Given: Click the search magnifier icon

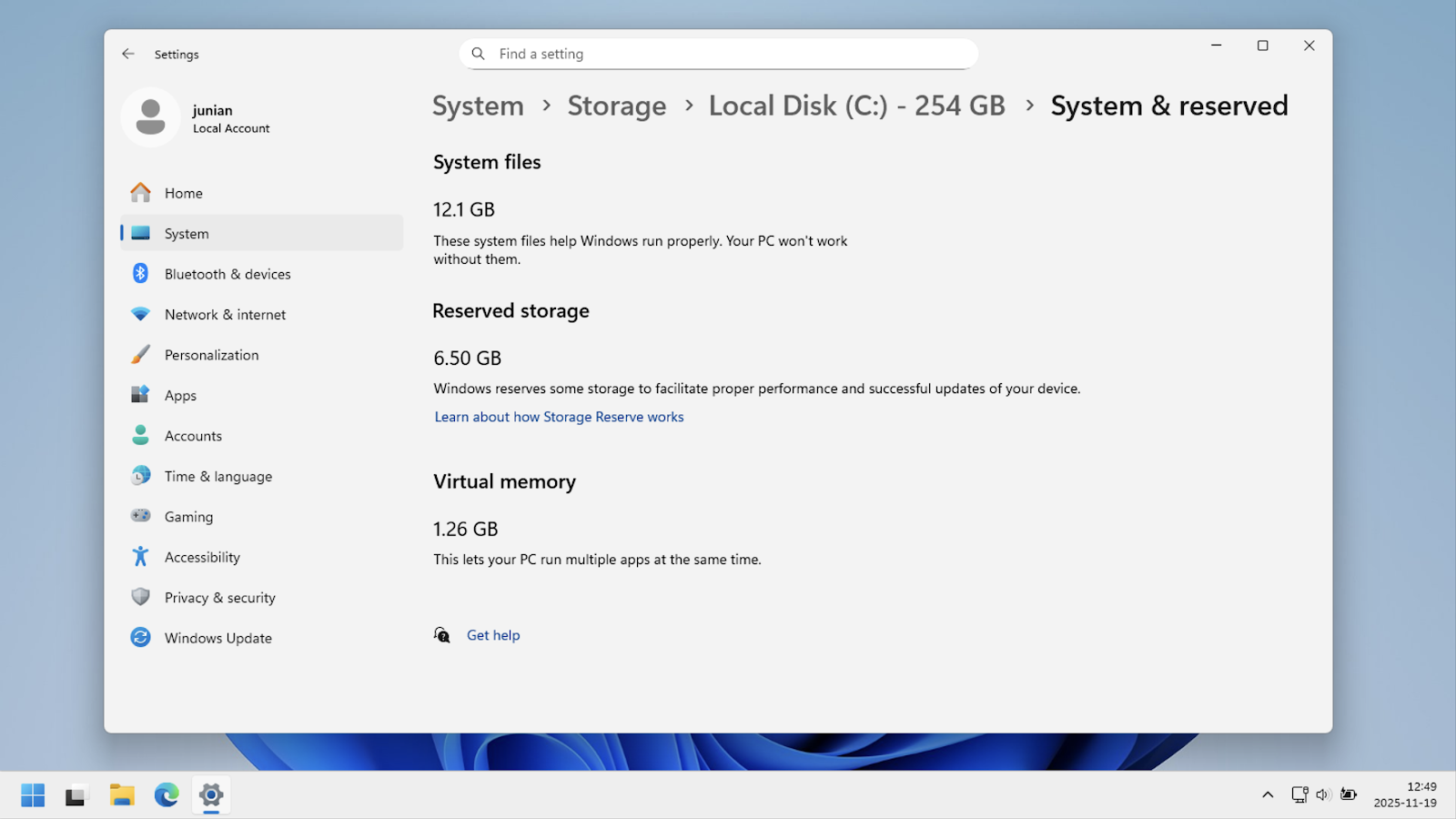Looking at the screenshot, I should point(478,54).
